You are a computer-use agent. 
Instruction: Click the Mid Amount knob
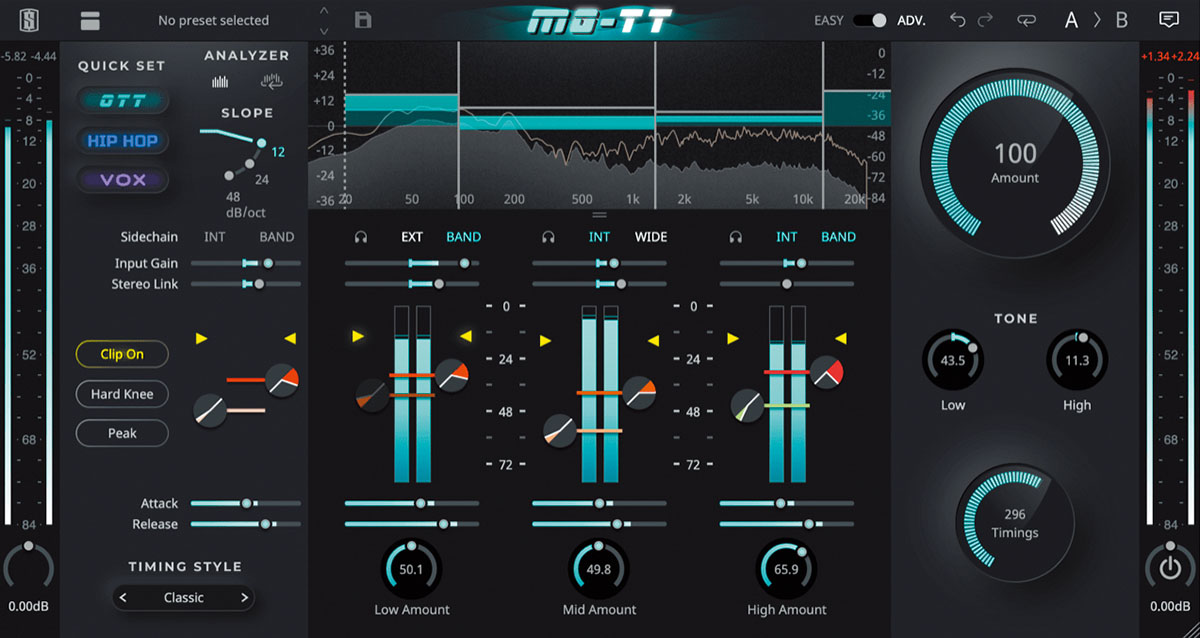pos(599,570)
